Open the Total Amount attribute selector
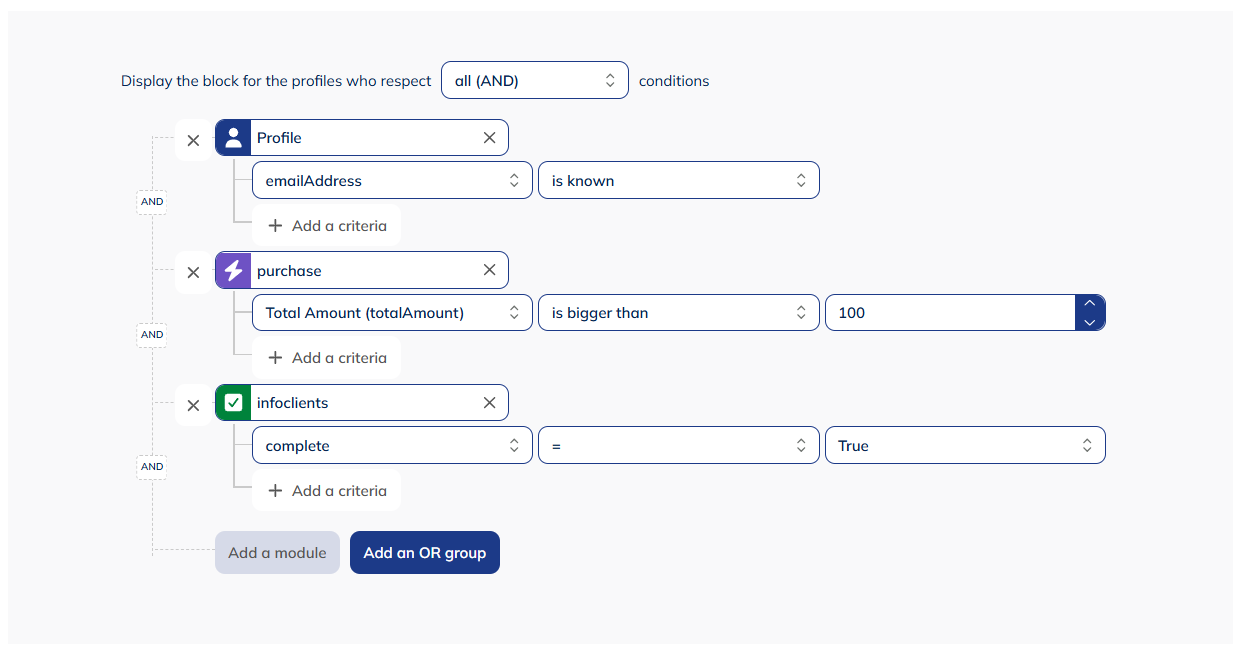This screenshot has width=1243, height=653. [x=391, y=312]
